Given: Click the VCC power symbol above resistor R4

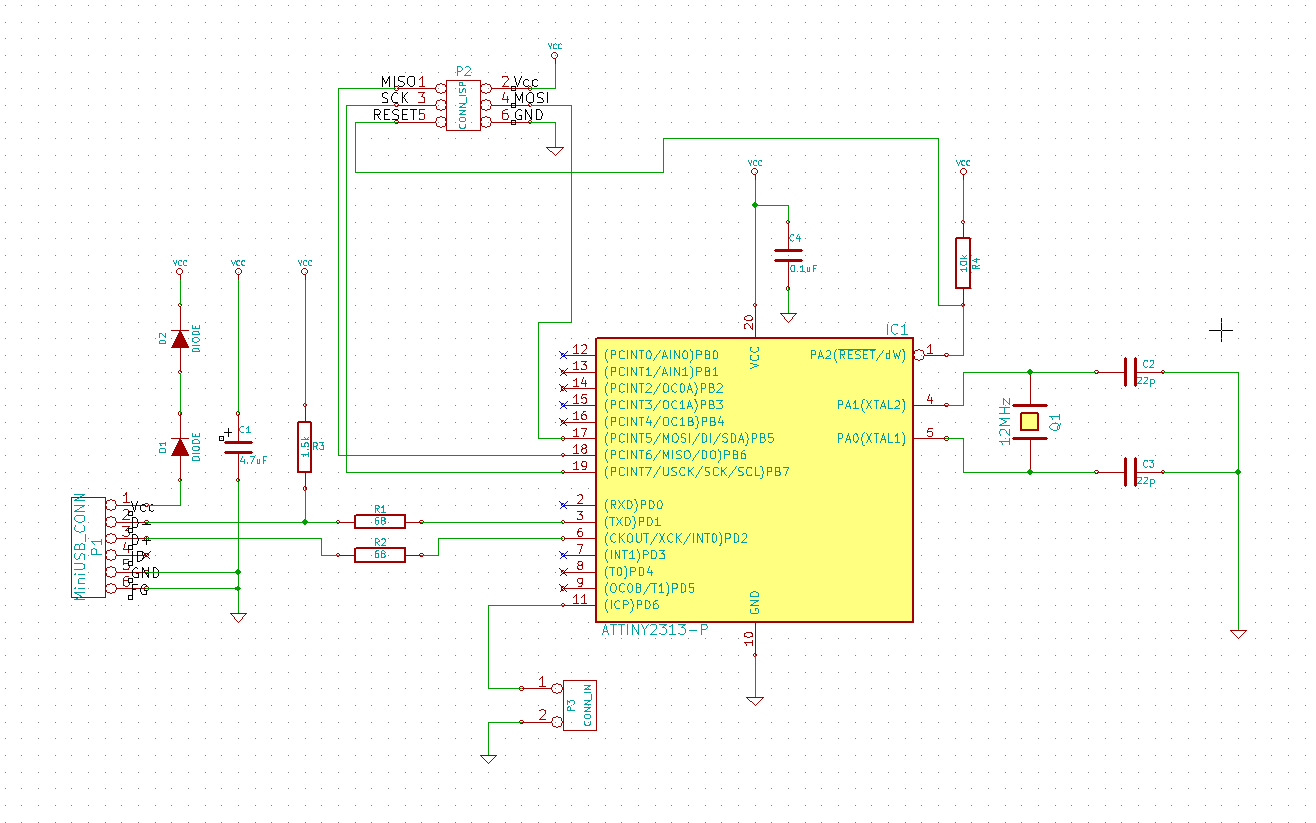Looking at the screenshot, I should coord(962,166).
